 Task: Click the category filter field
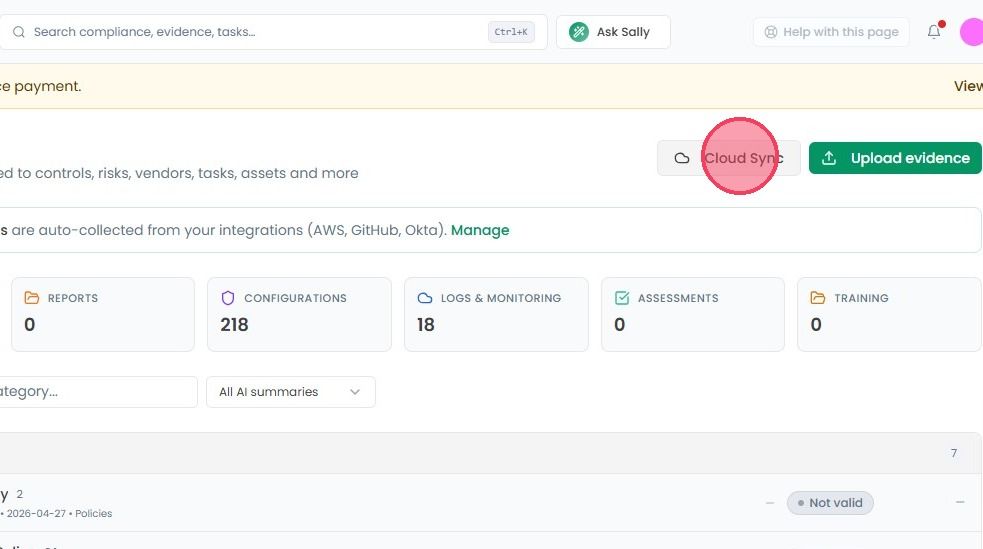(x=98, y=392)
